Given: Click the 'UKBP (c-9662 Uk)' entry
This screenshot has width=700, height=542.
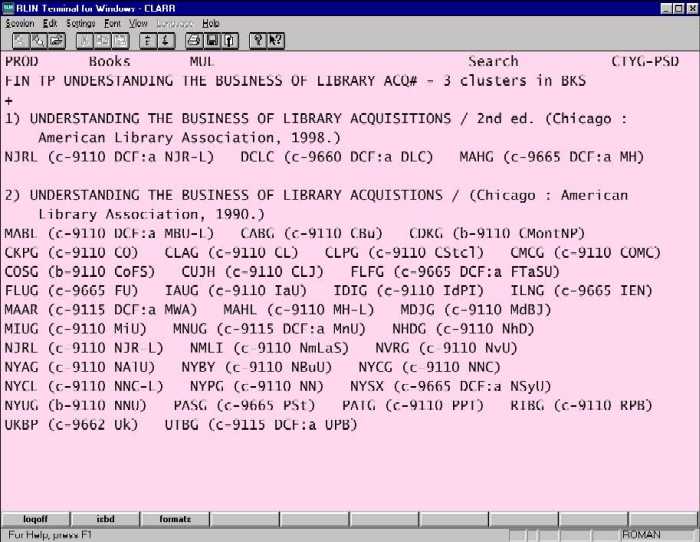Looking at the screenshot, I should pyautogui.click(x=71, y=425).
